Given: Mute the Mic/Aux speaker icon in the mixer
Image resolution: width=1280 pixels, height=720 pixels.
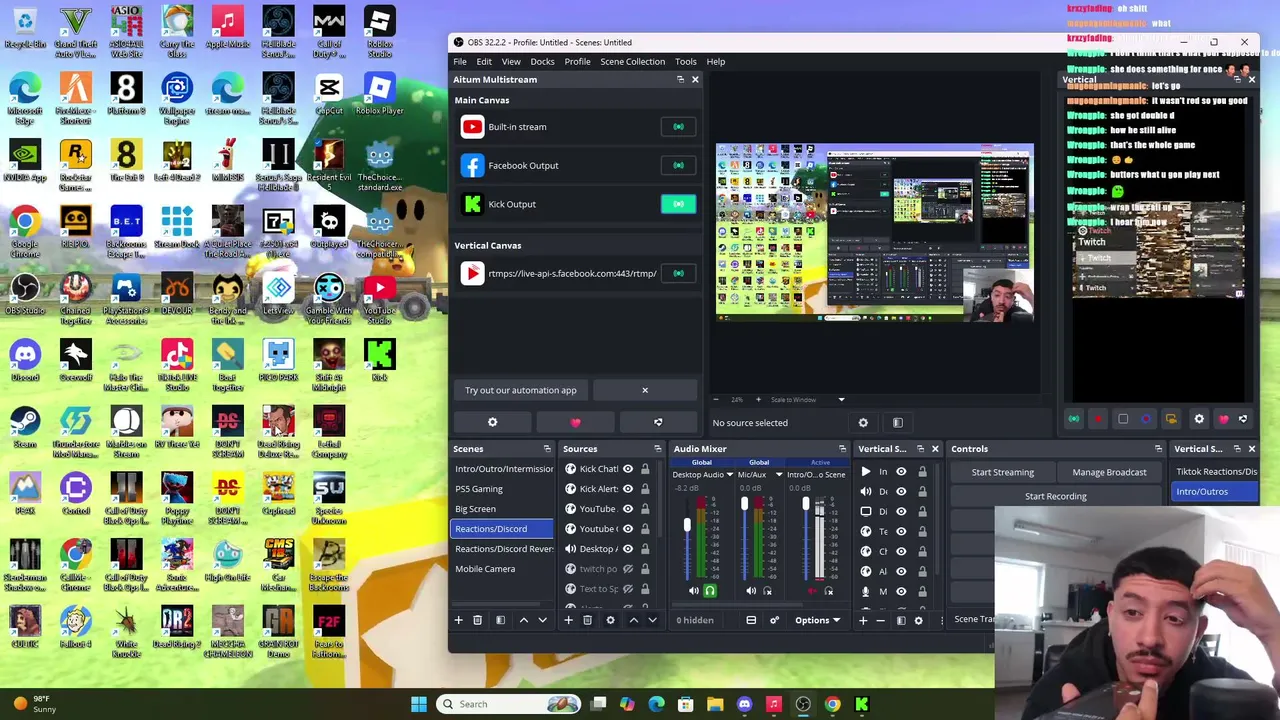Looking at the screenshot, I should point(751,591).
